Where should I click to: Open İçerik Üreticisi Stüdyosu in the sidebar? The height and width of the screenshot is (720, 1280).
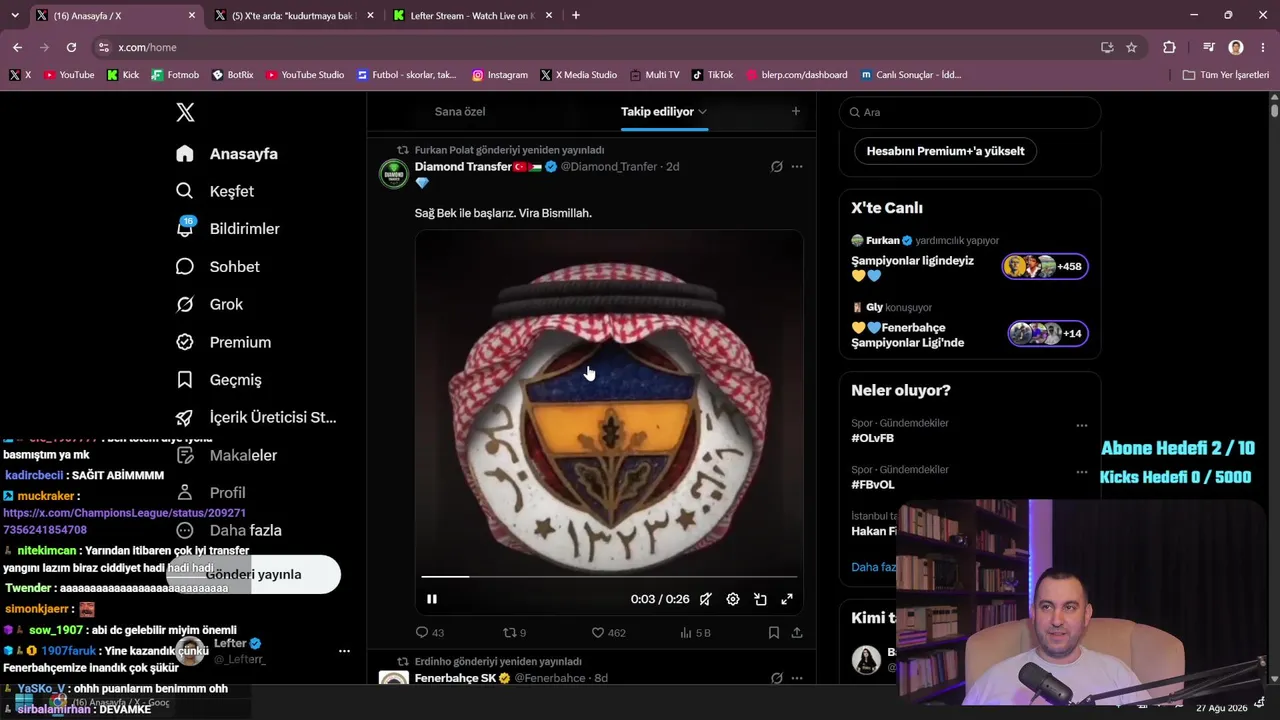pos(256,418)
